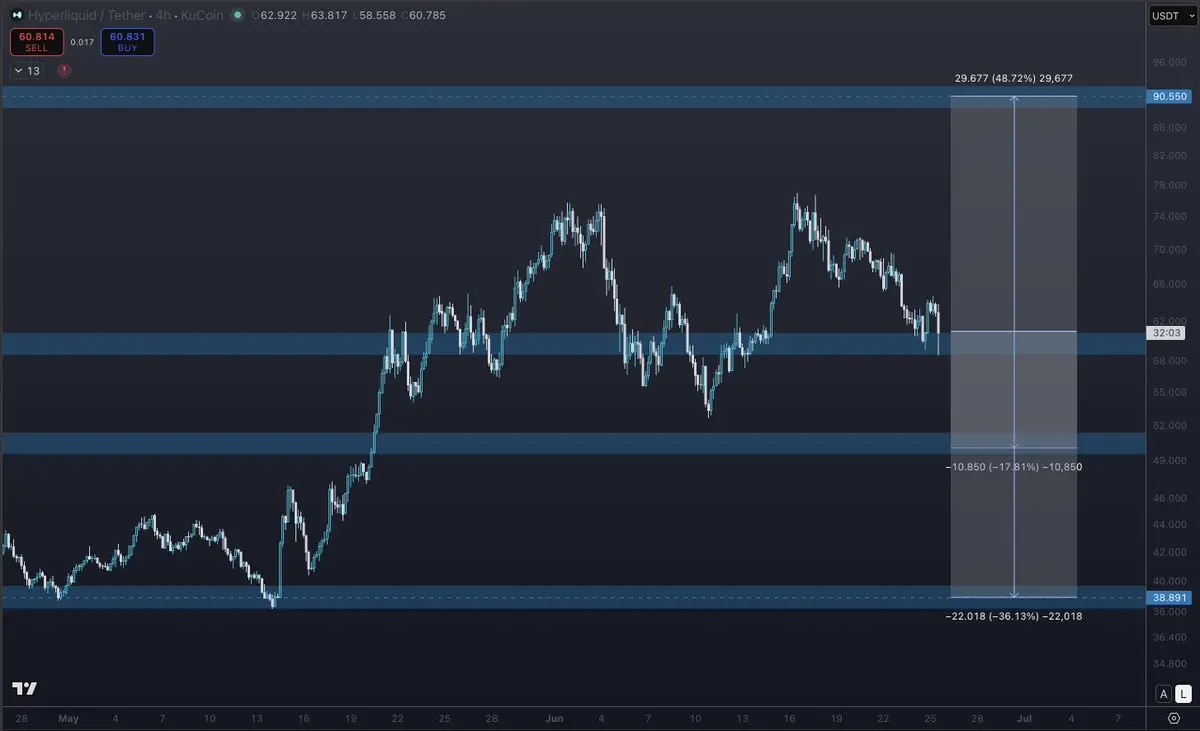
Task: Click the close price value 60.785
Action: click(427, 16)
